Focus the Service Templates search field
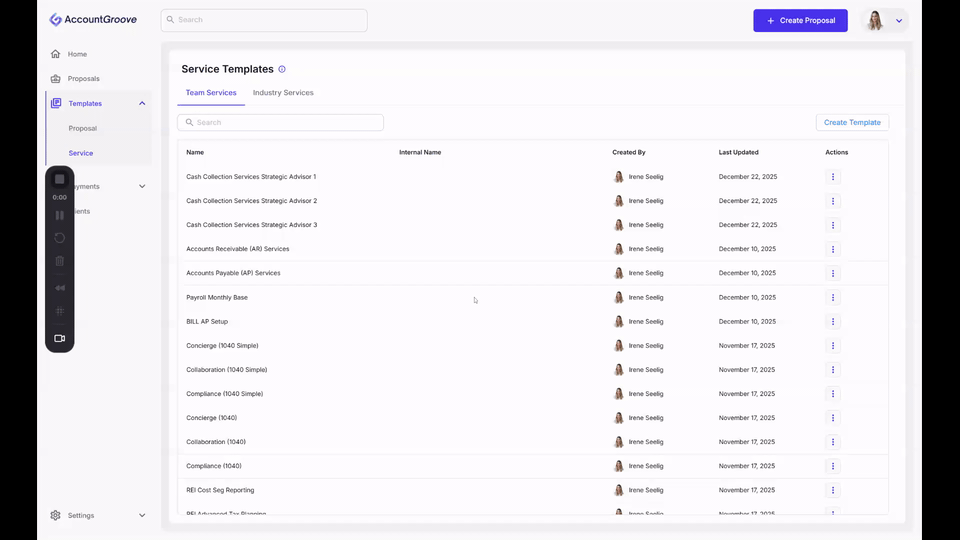This screenshot has height=540, width=960. [280, 122]
